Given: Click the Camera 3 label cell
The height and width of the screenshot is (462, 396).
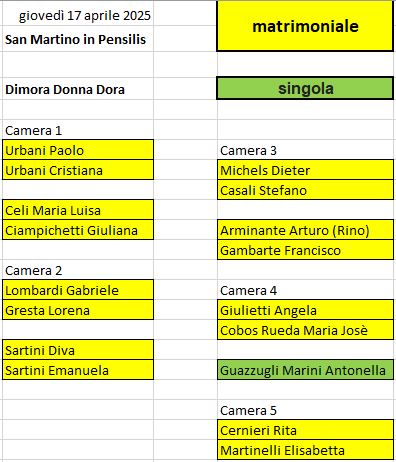Looking at the screenshot, I should coord(305,150).
